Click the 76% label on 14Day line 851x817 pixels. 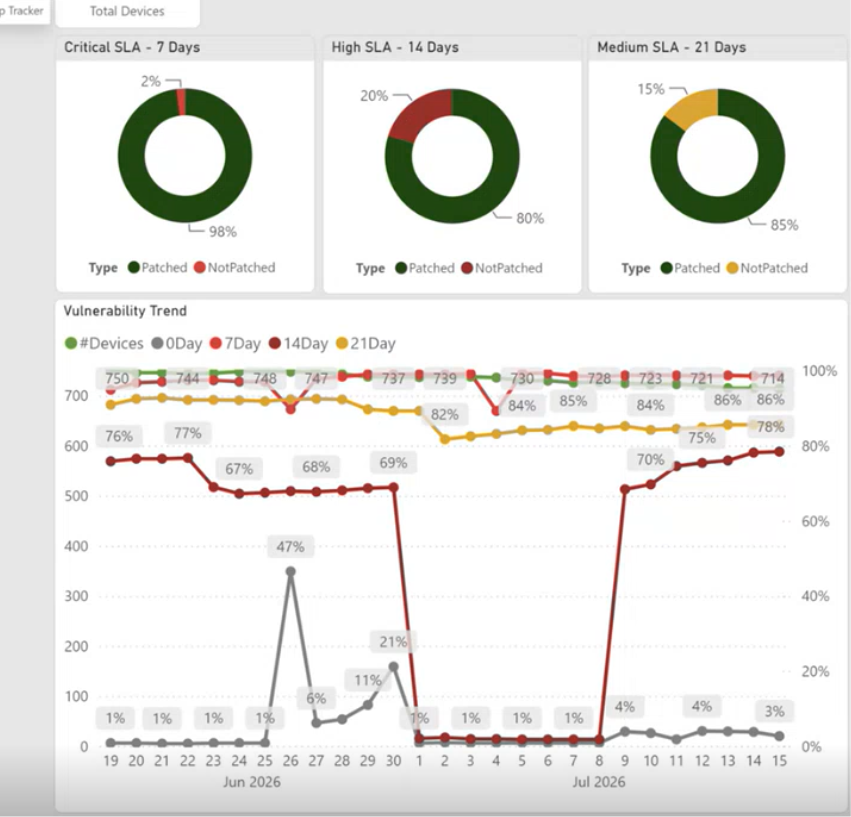click(119, 436)
